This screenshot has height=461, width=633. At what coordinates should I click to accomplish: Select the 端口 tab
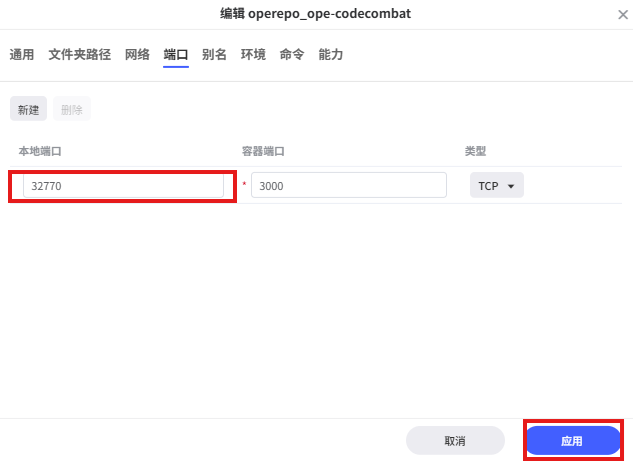tap(176, 55)
